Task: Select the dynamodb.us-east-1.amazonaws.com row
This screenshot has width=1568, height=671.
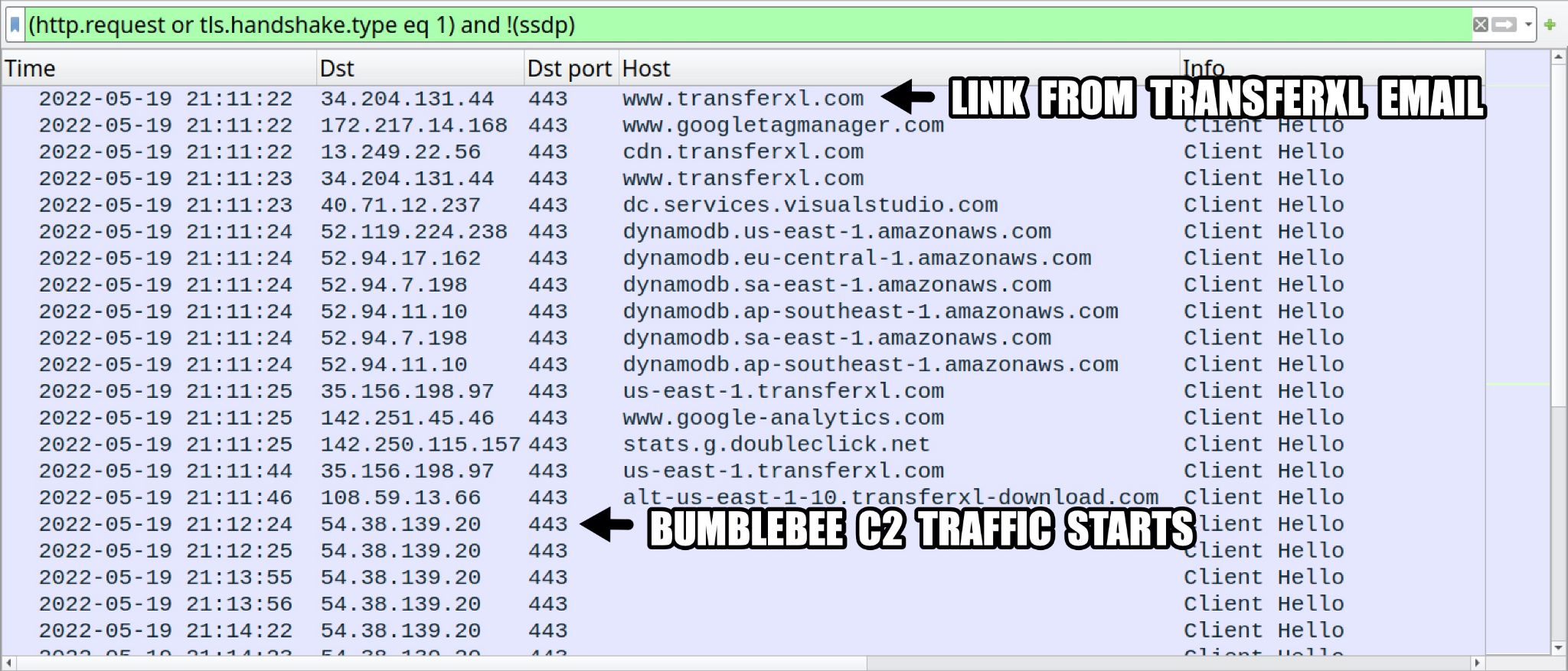Action: point(743,232)
